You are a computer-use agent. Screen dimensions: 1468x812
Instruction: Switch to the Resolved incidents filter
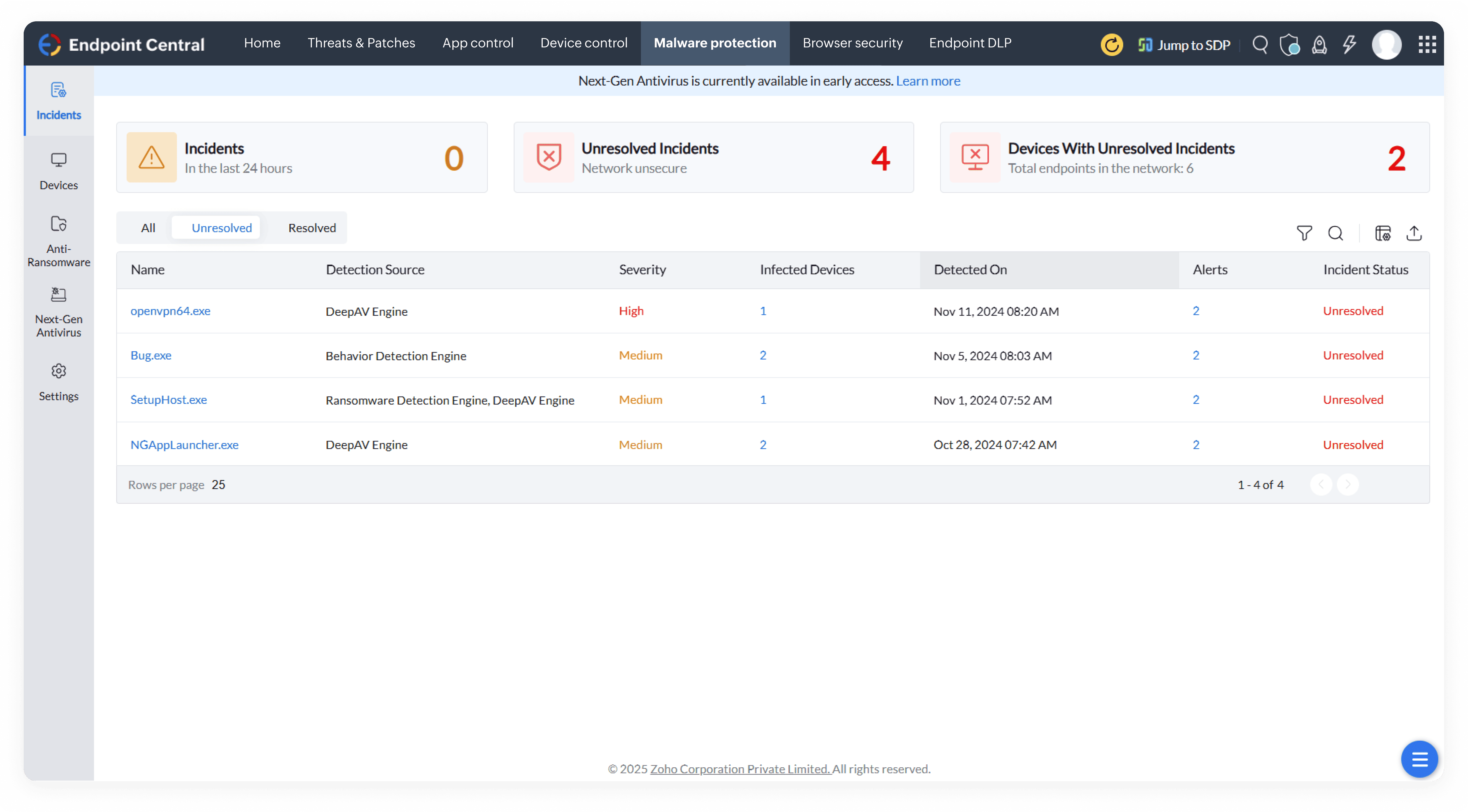[312, 228]
